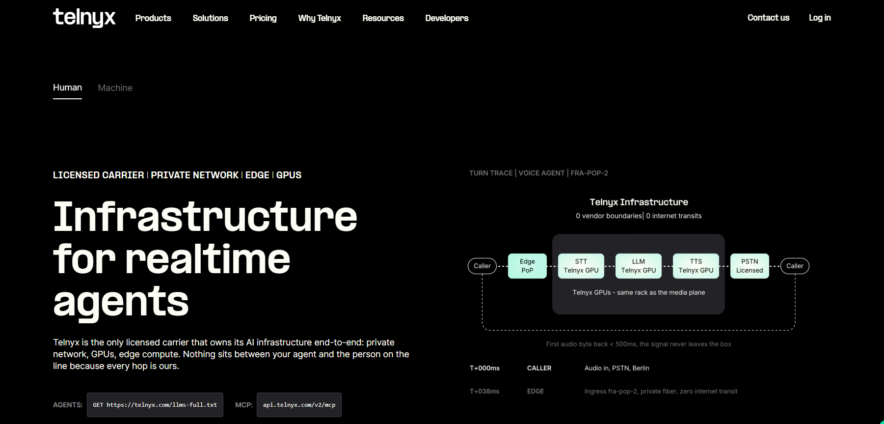Select the Edge PoP block
The height and width of the screenshot is (424, 884).
coord(527,266)
